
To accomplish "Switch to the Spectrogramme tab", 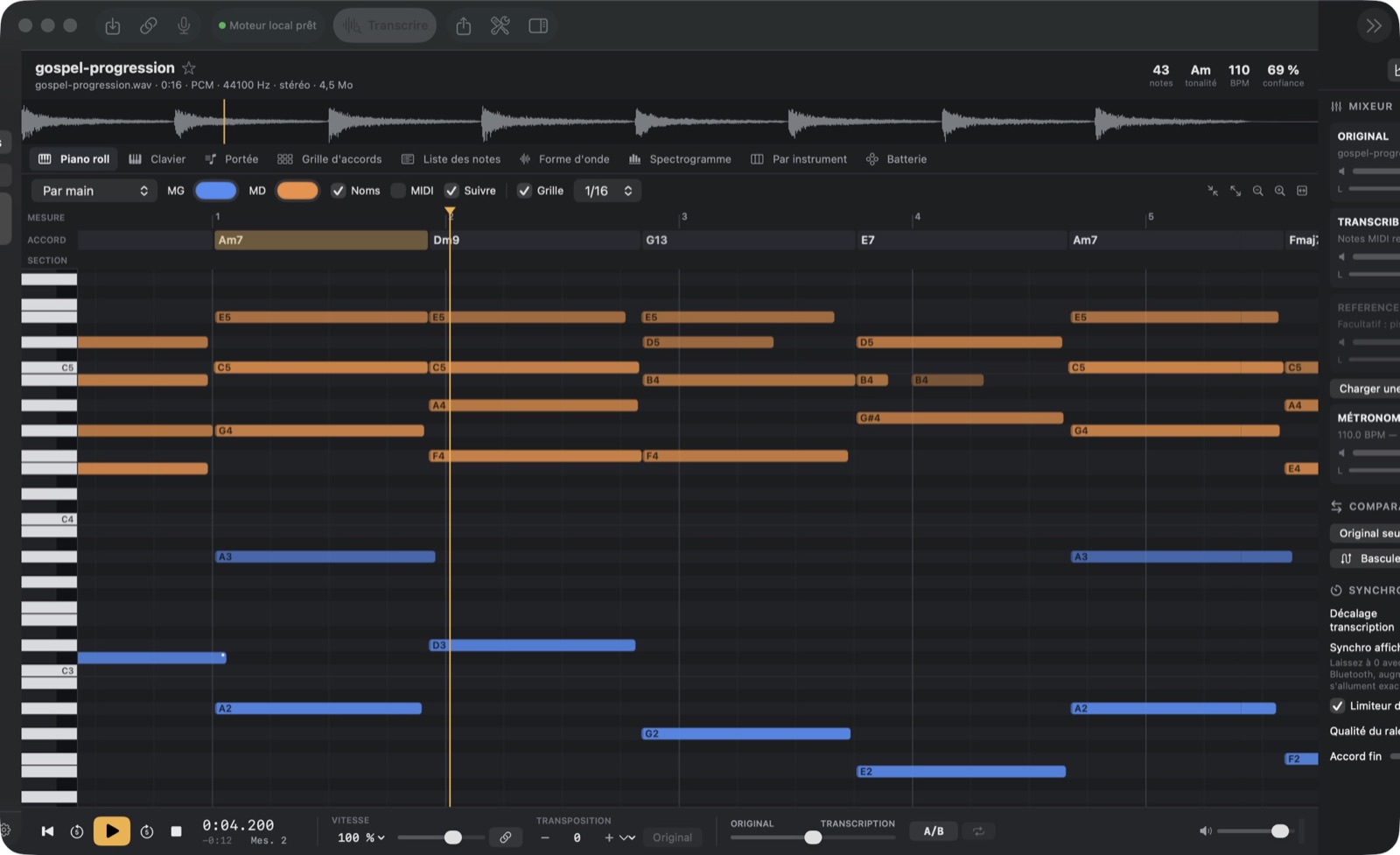I will pos(680,159).
